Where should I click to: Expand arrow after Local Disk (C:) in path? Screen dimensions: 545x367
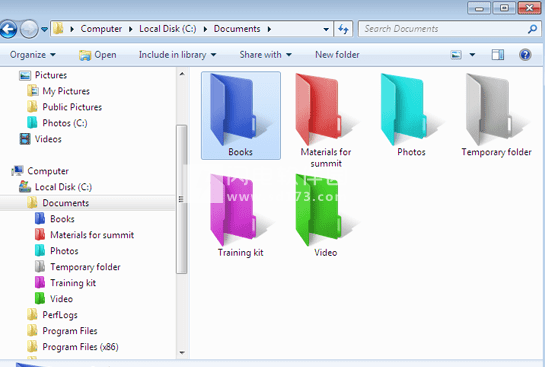click(205, 29)
